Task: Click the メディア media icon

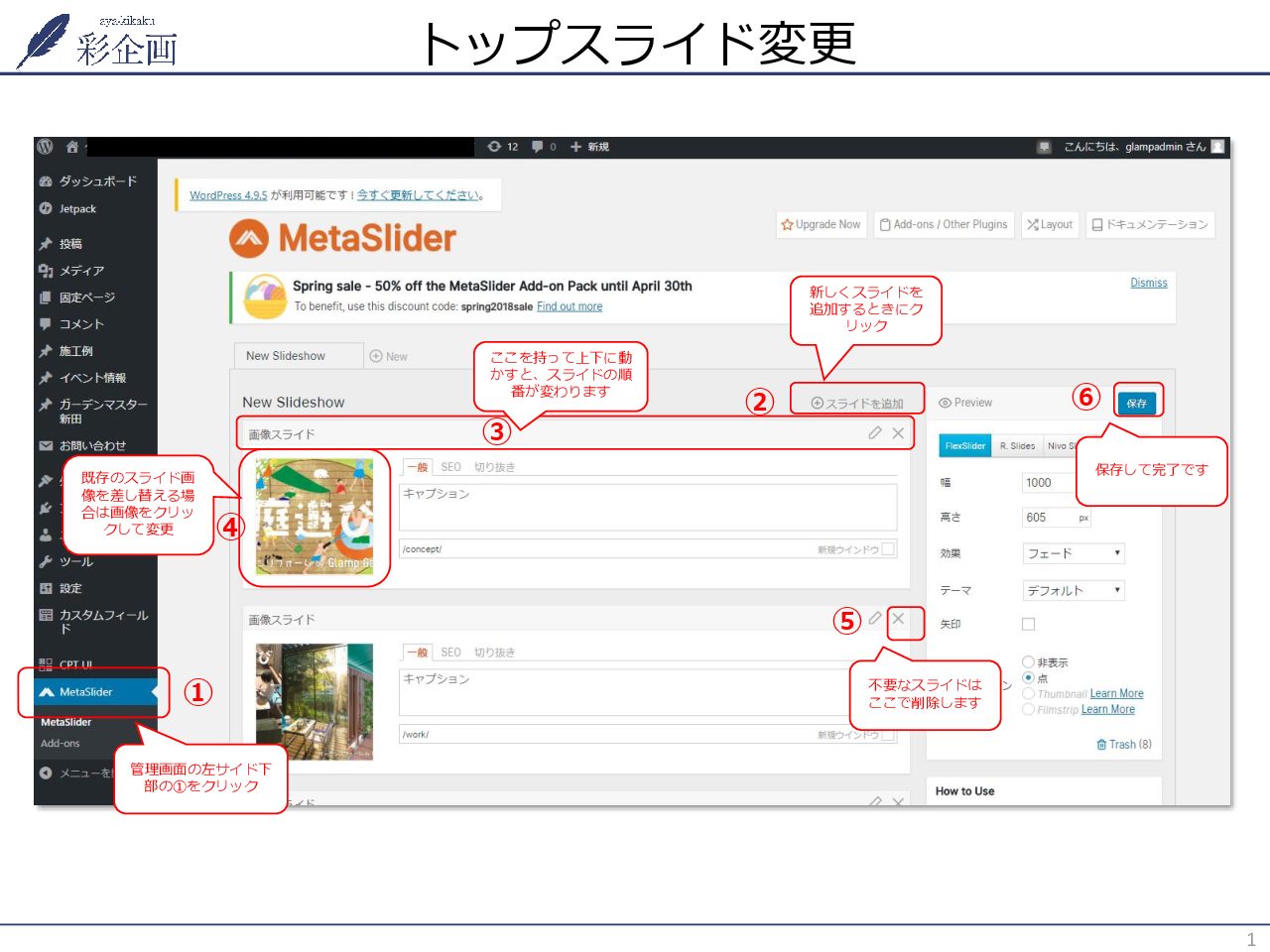Action: [46, 271]
